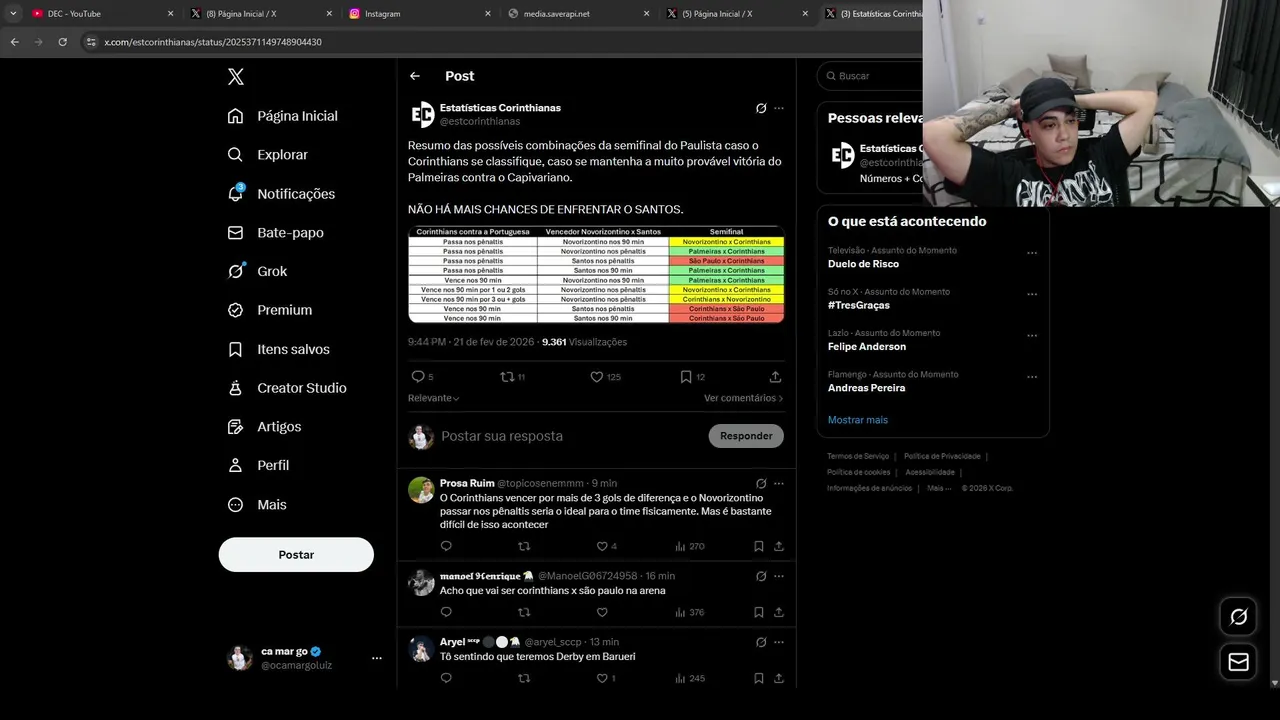
Task: Open Premium in the sidebar
Action: coord(270,310)
